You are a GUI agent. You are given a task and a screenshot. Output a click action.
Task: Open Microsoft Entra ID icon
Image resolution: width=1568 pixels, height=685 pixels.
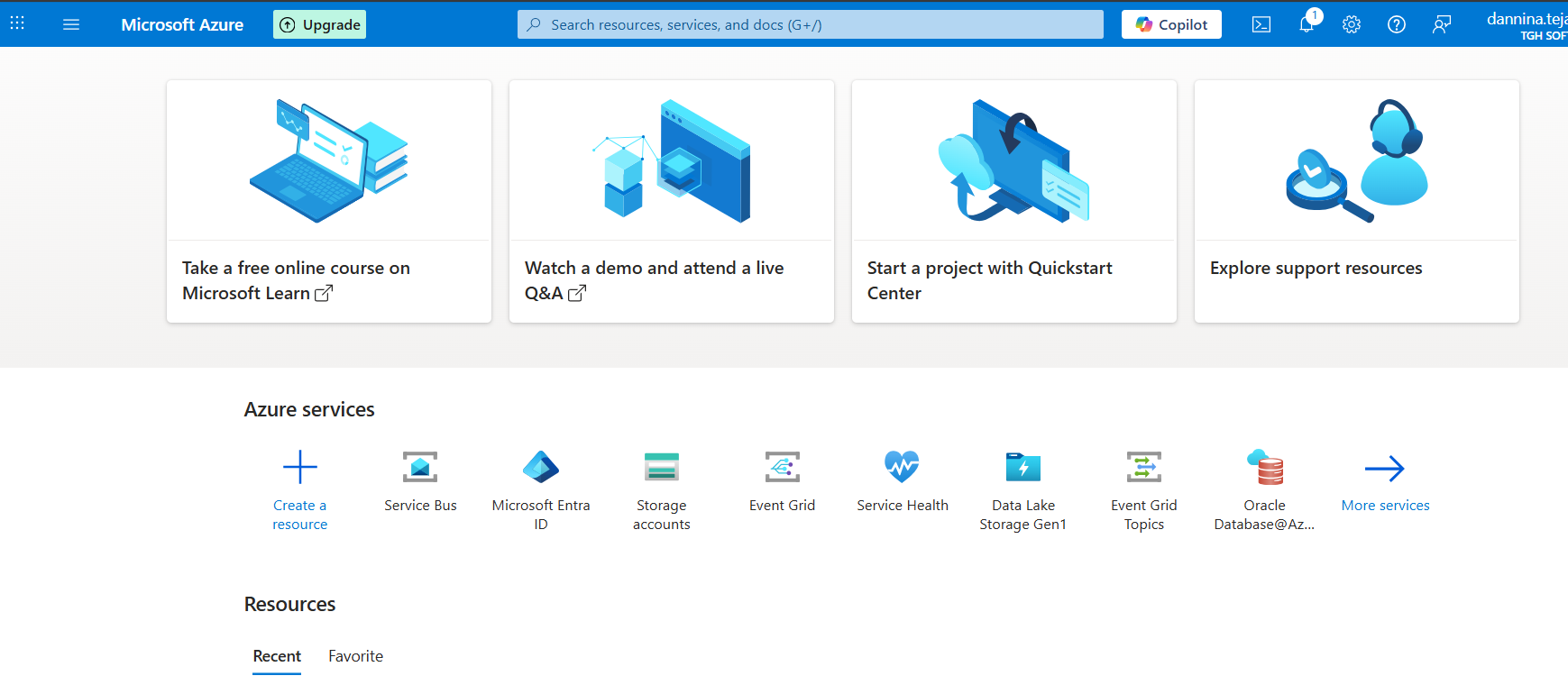[541, 467]
